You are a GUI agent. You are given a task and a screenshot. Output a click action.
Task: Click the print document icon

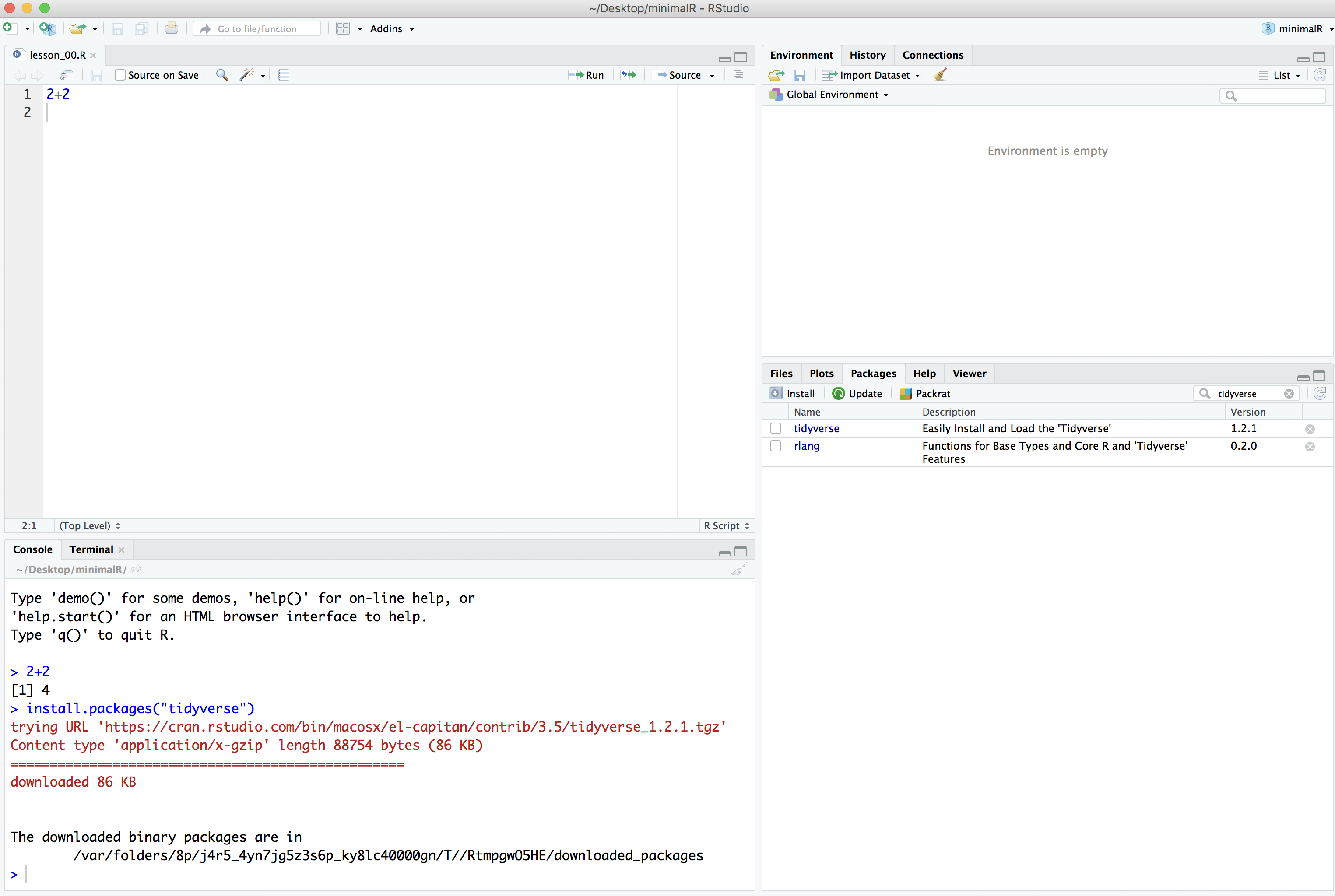pyautogui.click(x=171, y=28)
